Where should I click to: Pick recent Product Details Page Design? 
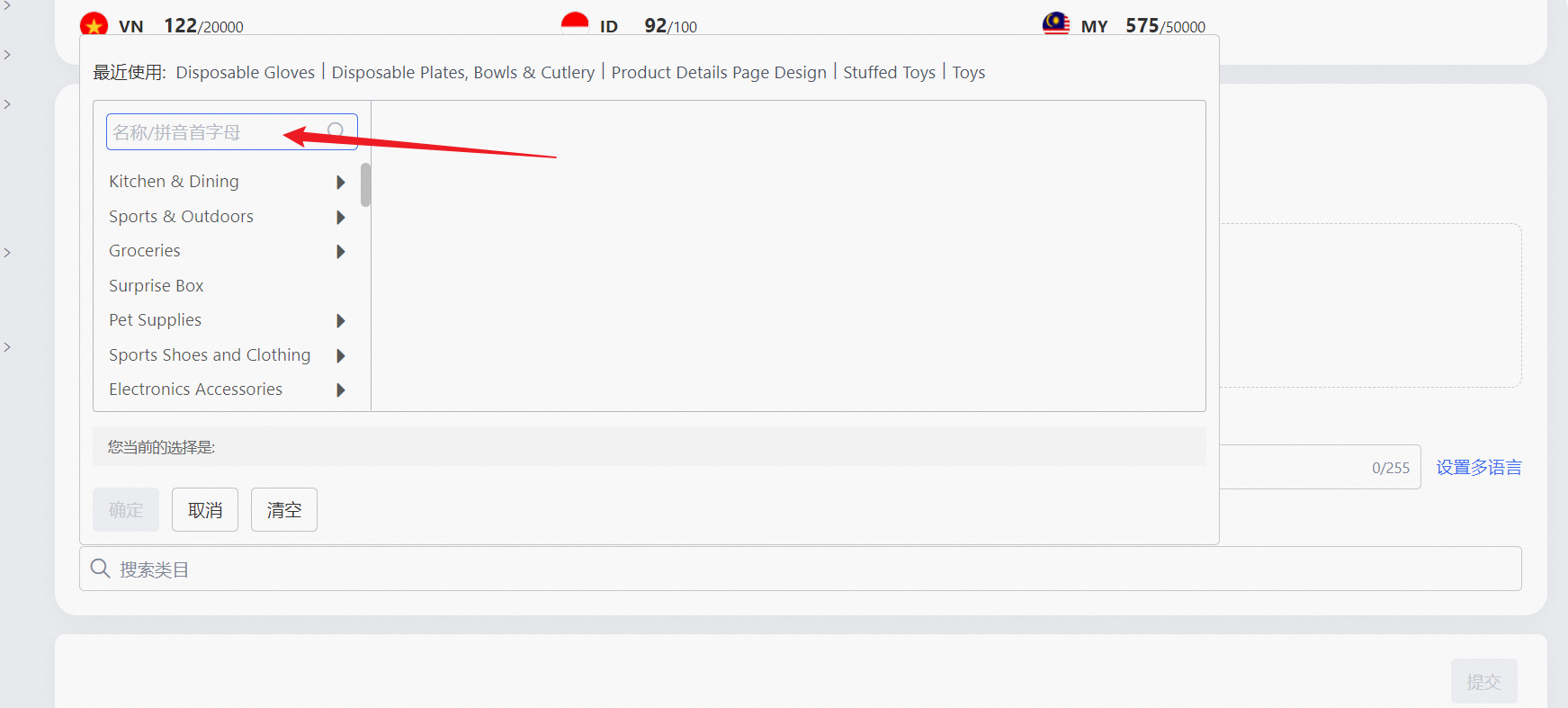(x=719, y=73)
